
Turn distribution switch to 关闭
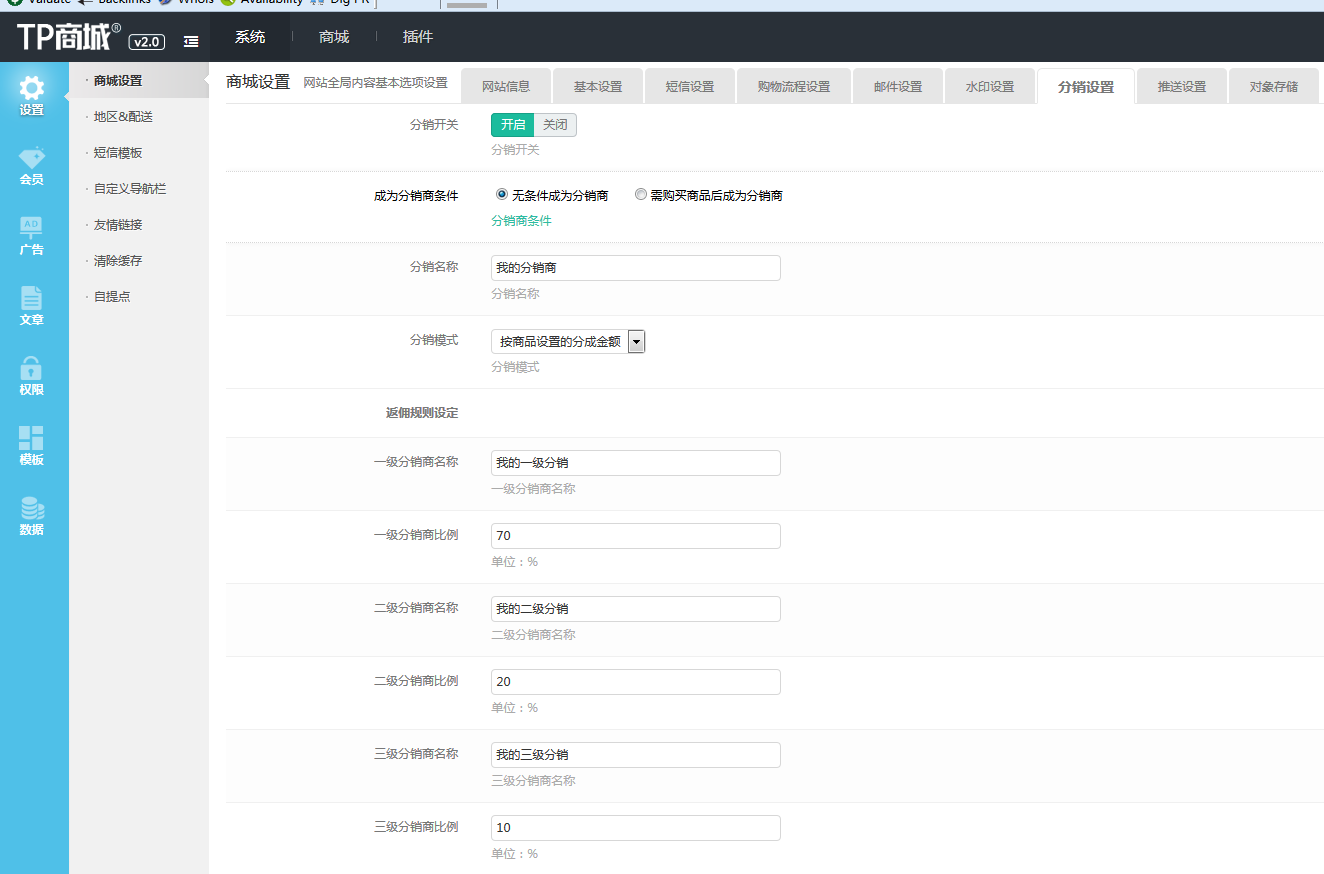[555, 125]
